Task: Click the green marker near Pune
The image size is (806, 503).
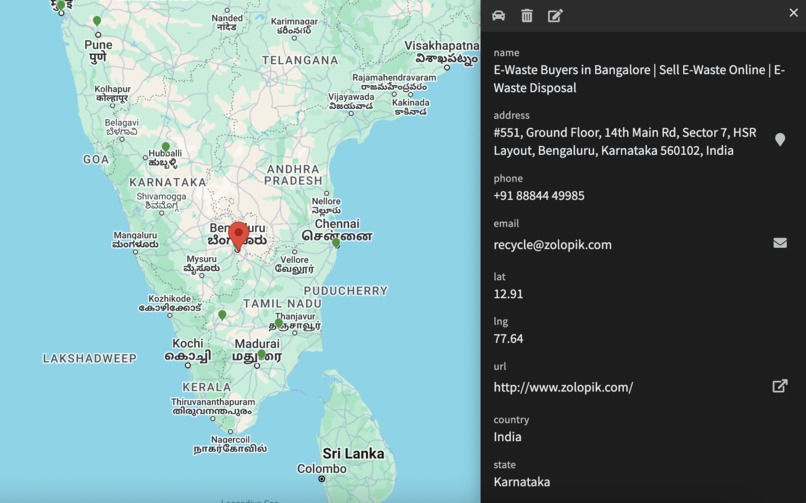Action: pyautogui.click(x=97, y=21)
